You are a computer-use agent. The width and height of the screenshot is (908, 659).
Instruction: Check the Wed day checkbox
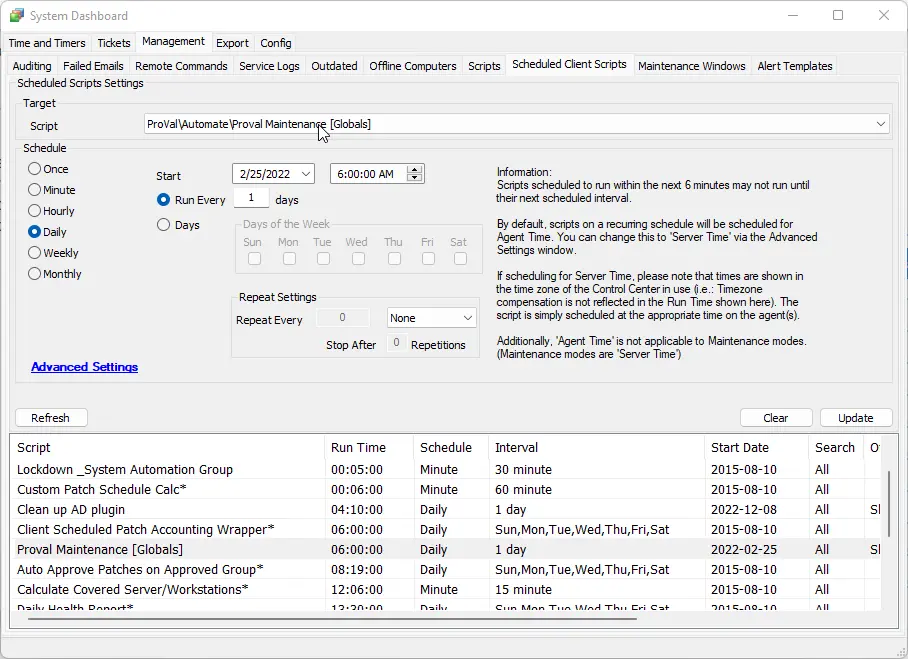click(x=358, y=259)
